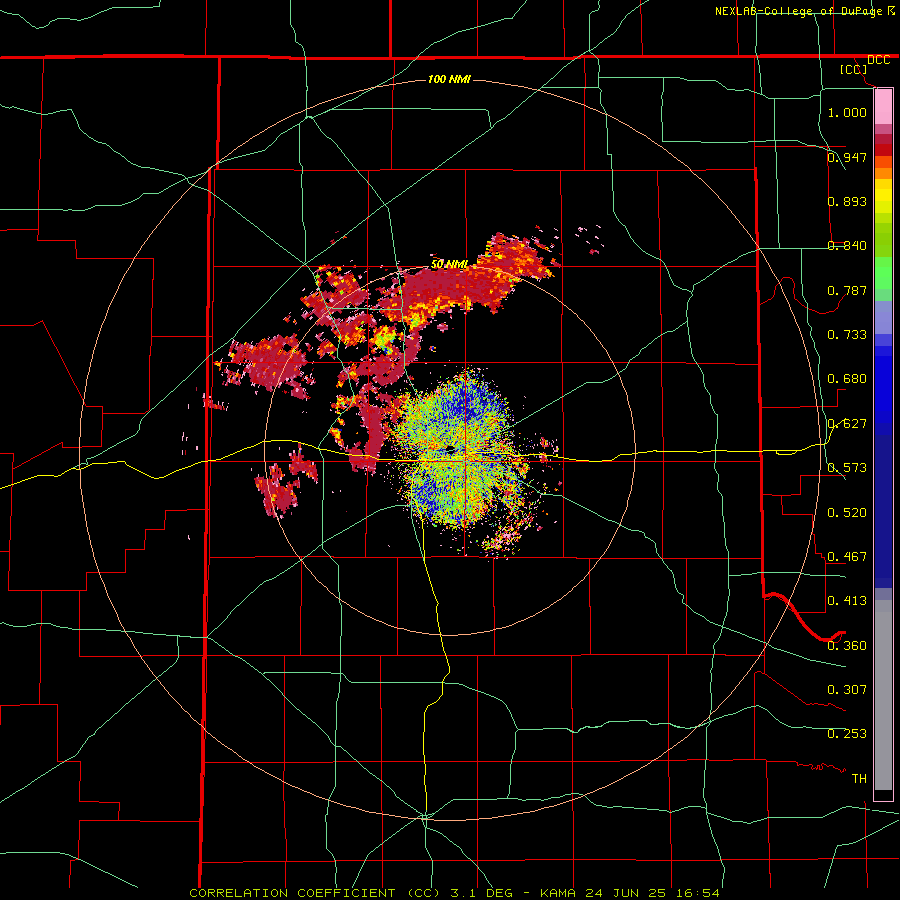Pick the yellow swatch on the color bar
Viewport: 900px width, 900px height.
883,196
